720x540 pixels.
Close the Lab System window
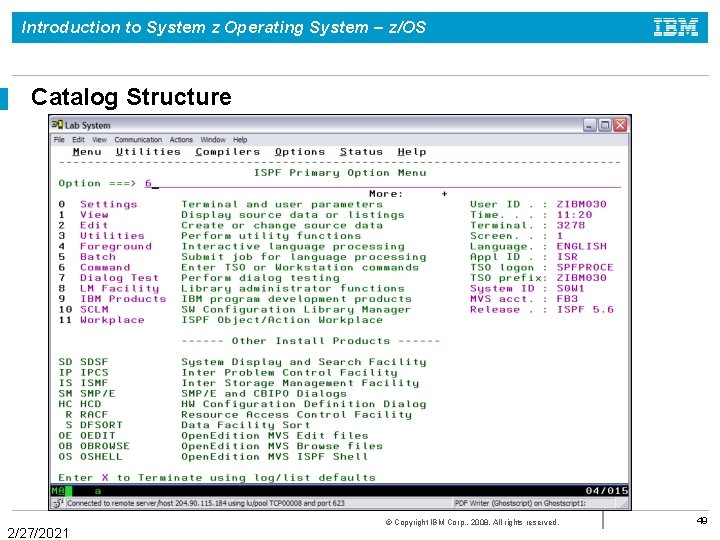click(x=620, y=125)
